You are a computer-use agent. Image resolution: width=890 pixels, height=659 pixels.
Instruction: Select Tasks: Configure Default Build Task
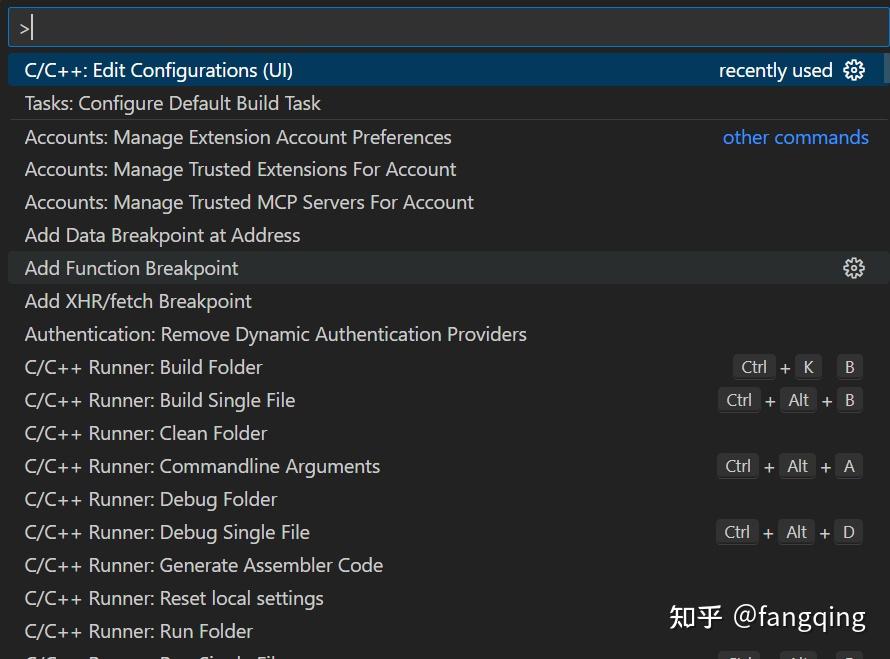point(446,103)
